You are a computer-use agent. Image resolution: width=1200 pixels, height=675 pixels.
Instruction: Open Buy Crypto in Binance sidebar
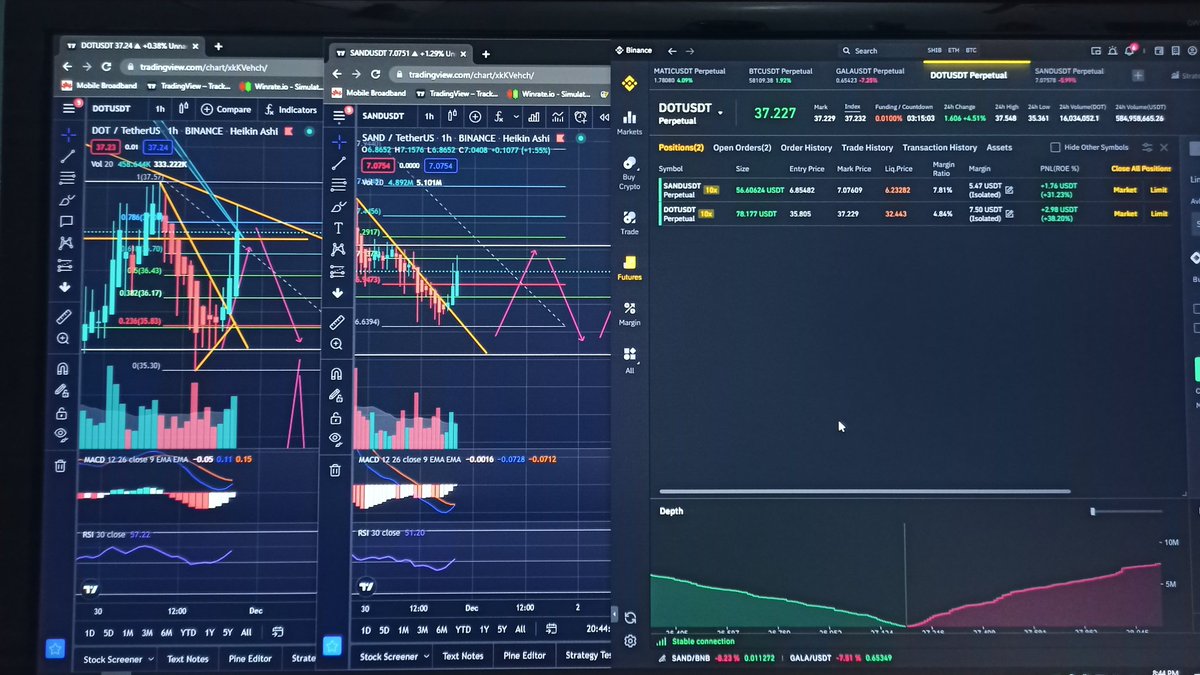(629, 173)
